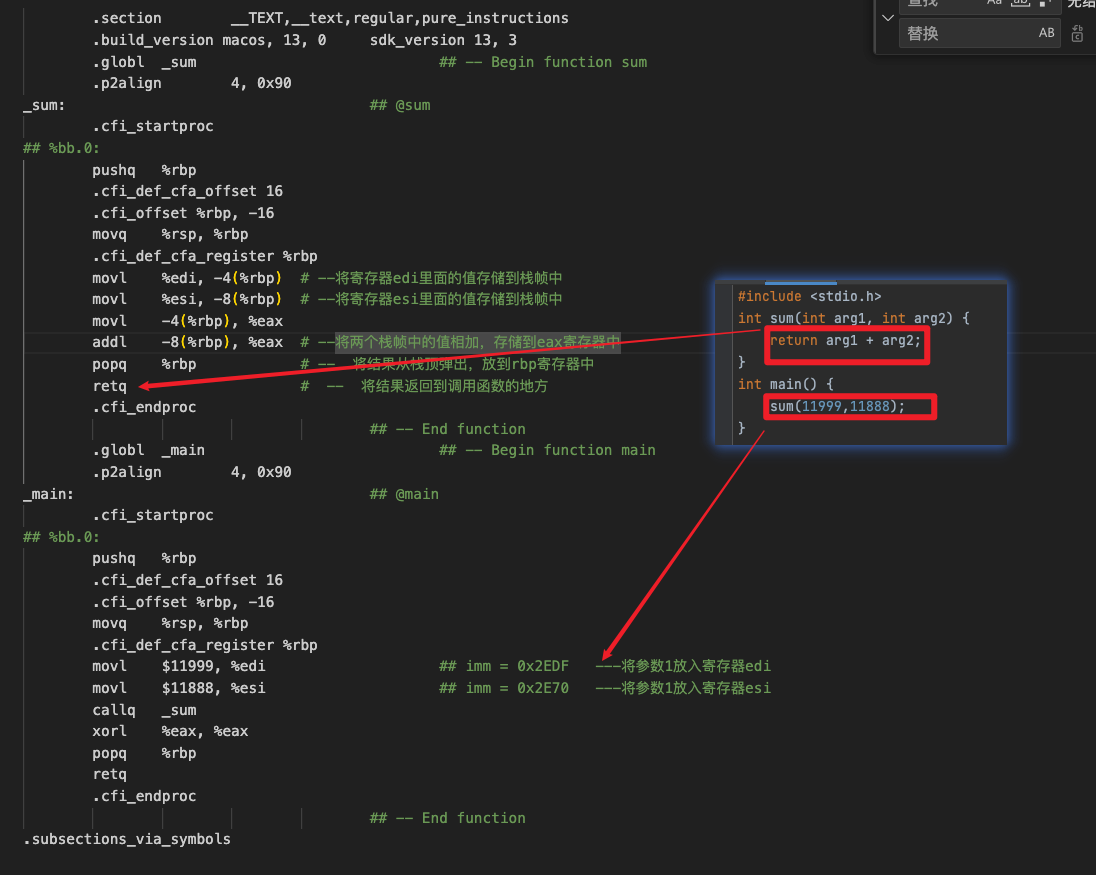The image size is (1096, 875).
Task: Click the '.globl _sum' directive
Action: pyautogui.click(x=144, y=62)
